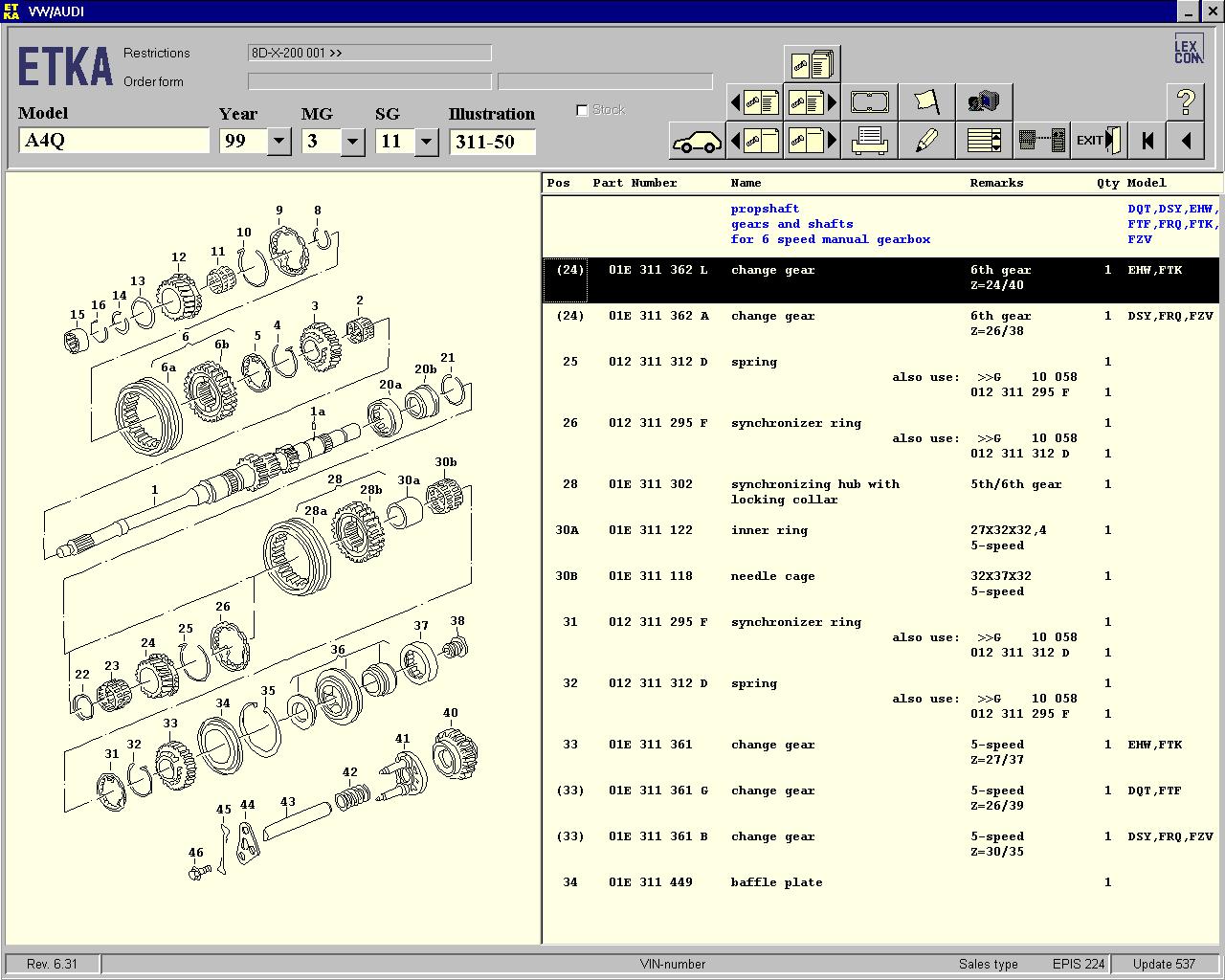Click callout 28a in the diagram
This screenshot has width=1225, height=980.
315,510
